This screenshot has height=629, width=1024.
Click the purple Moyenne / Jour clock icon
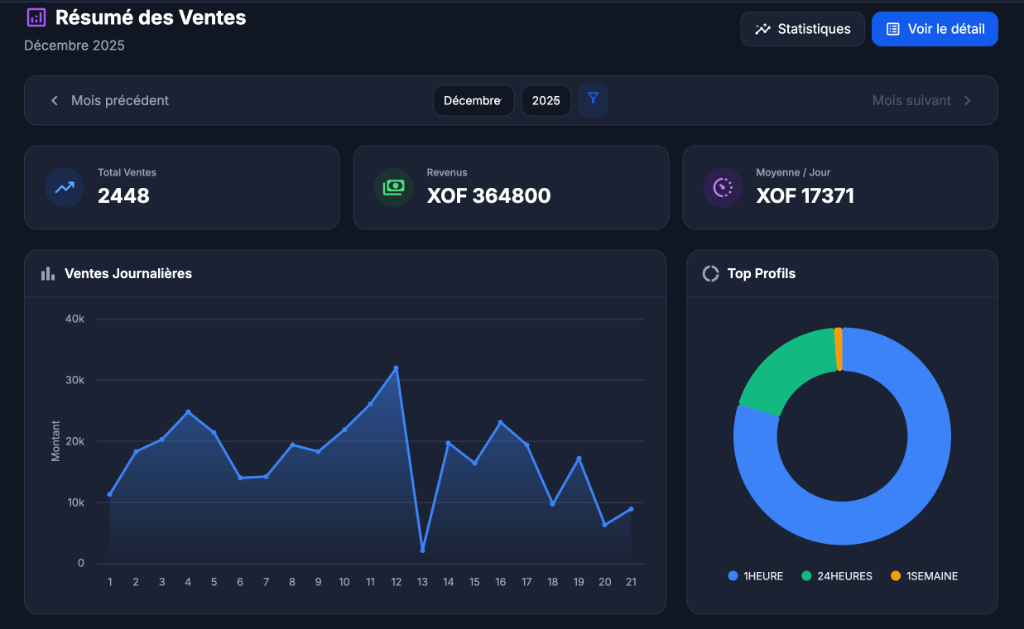tap(722, 187)
